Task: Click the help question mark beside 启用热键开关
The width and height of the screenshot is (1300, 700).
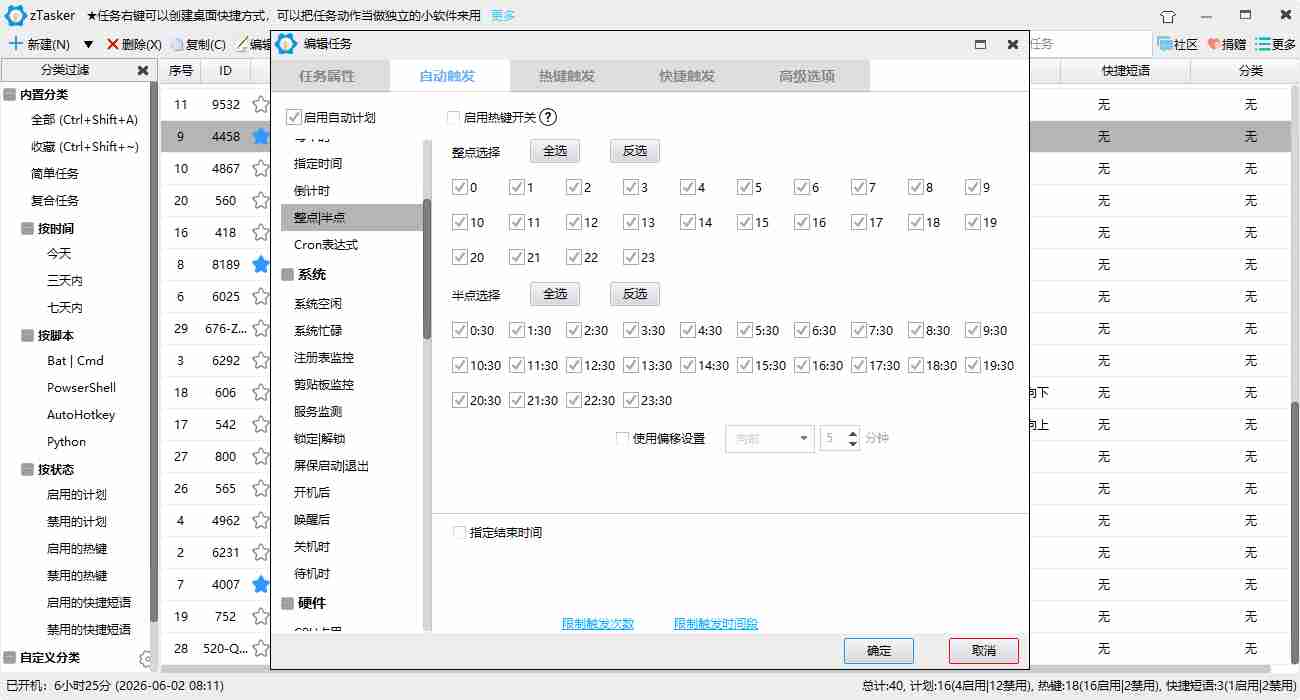Action: 548,118
